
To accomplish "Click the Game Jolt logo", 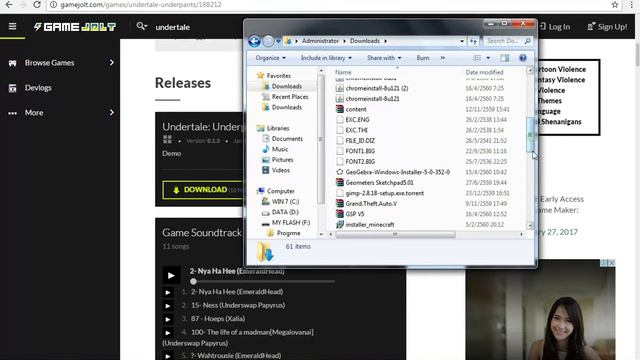I will point(75,27).
